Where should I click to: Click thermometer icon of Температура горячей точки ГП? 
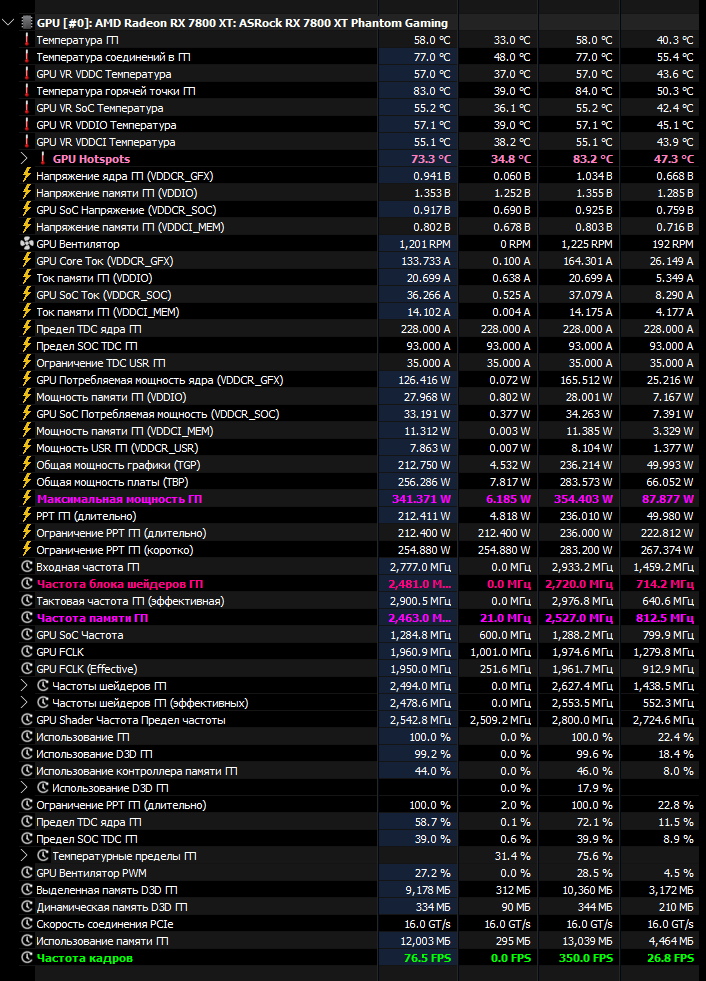(27, 91)
